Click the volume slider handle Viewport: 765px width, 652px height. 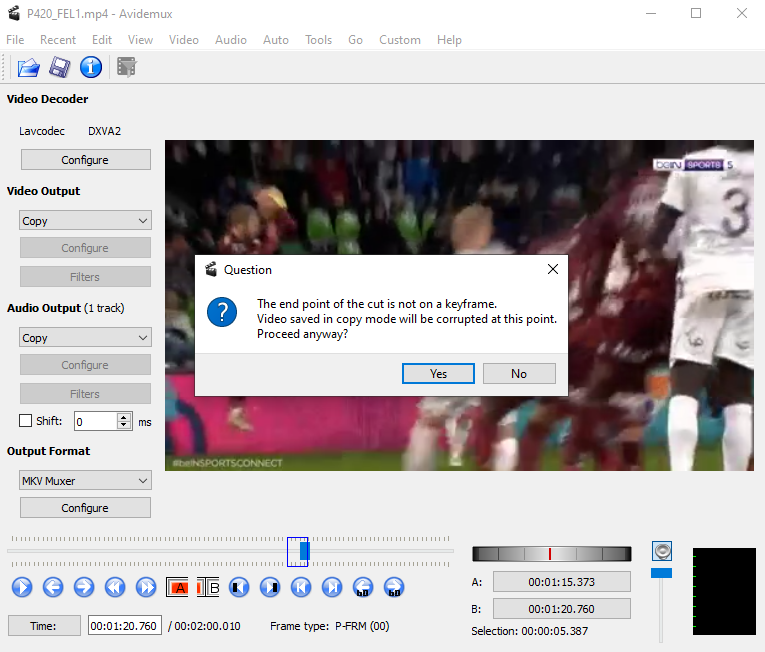[661, 573]
